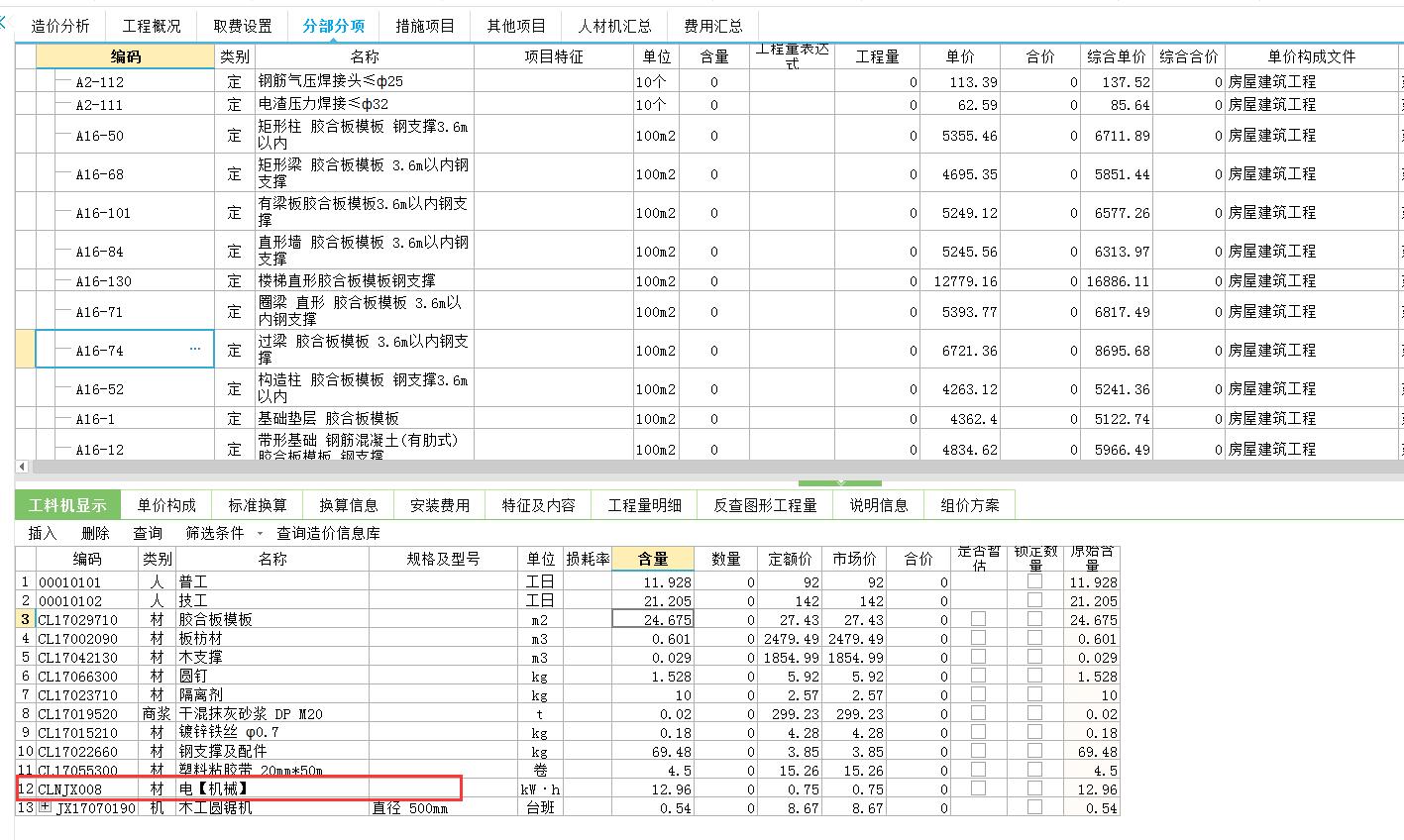Tick 锁定数量 checkbox for 技工

(1034, 600)
